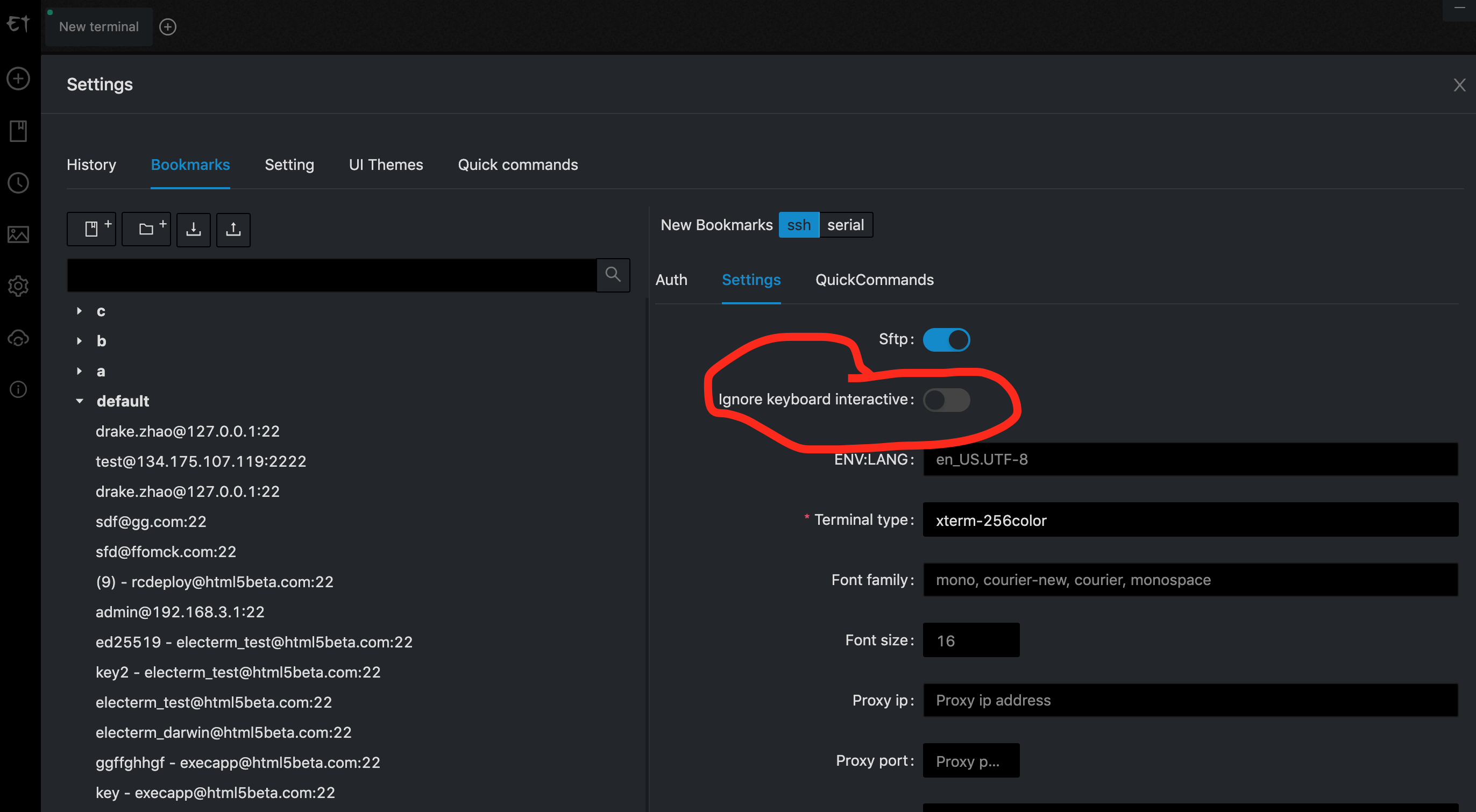Click the import bookmarks download icon
This screenshot has height=812, width=1476.
click(x=194, y=229)
